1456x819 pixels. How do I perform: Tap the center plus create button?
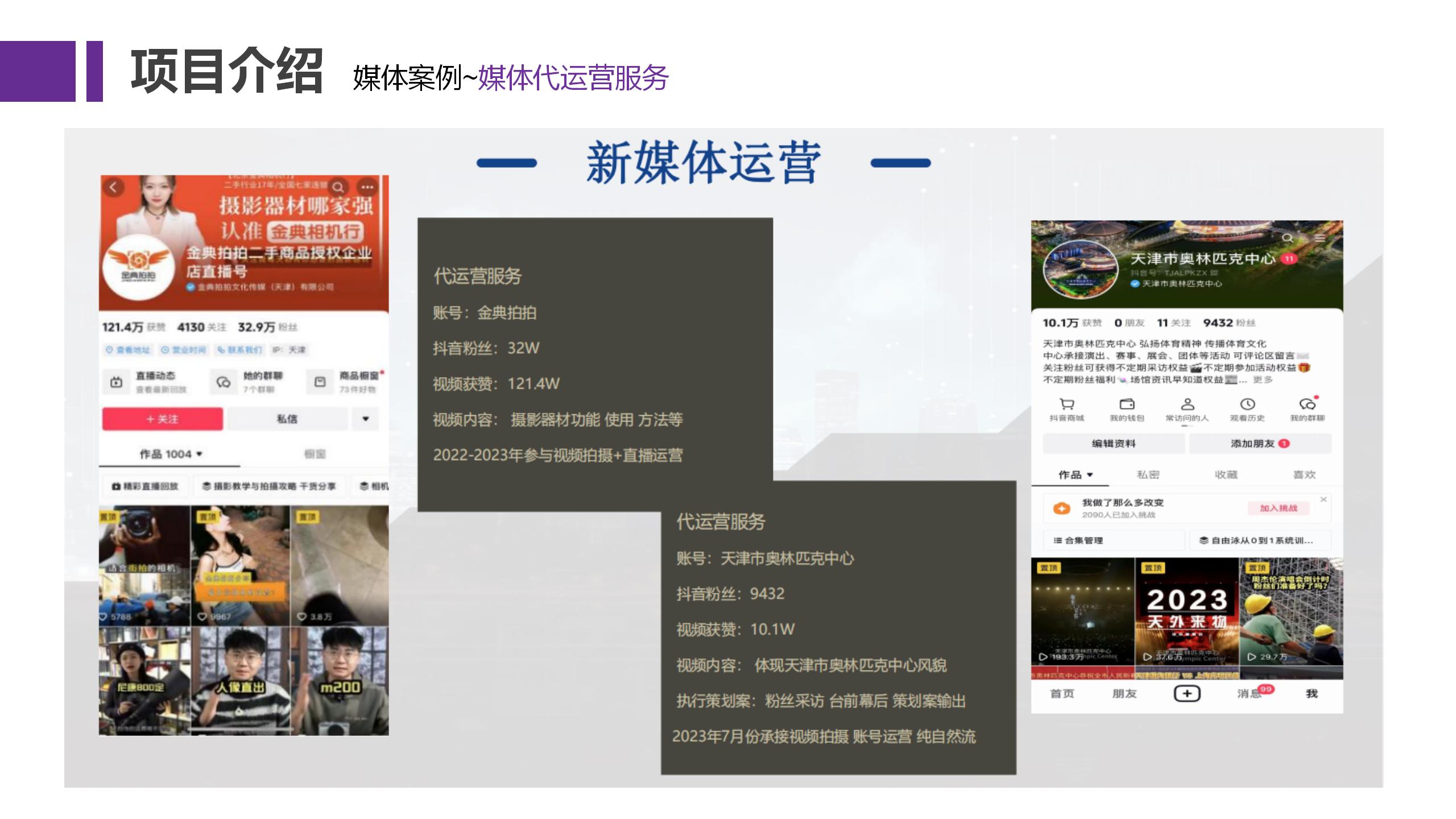point(1187,693)
